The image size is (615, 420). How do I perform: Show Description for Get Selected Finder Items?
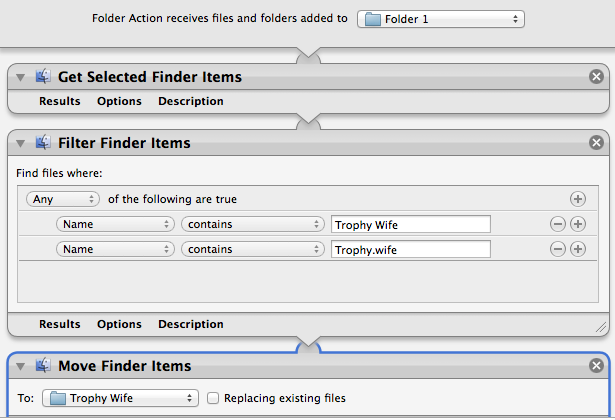coord(191,101)
